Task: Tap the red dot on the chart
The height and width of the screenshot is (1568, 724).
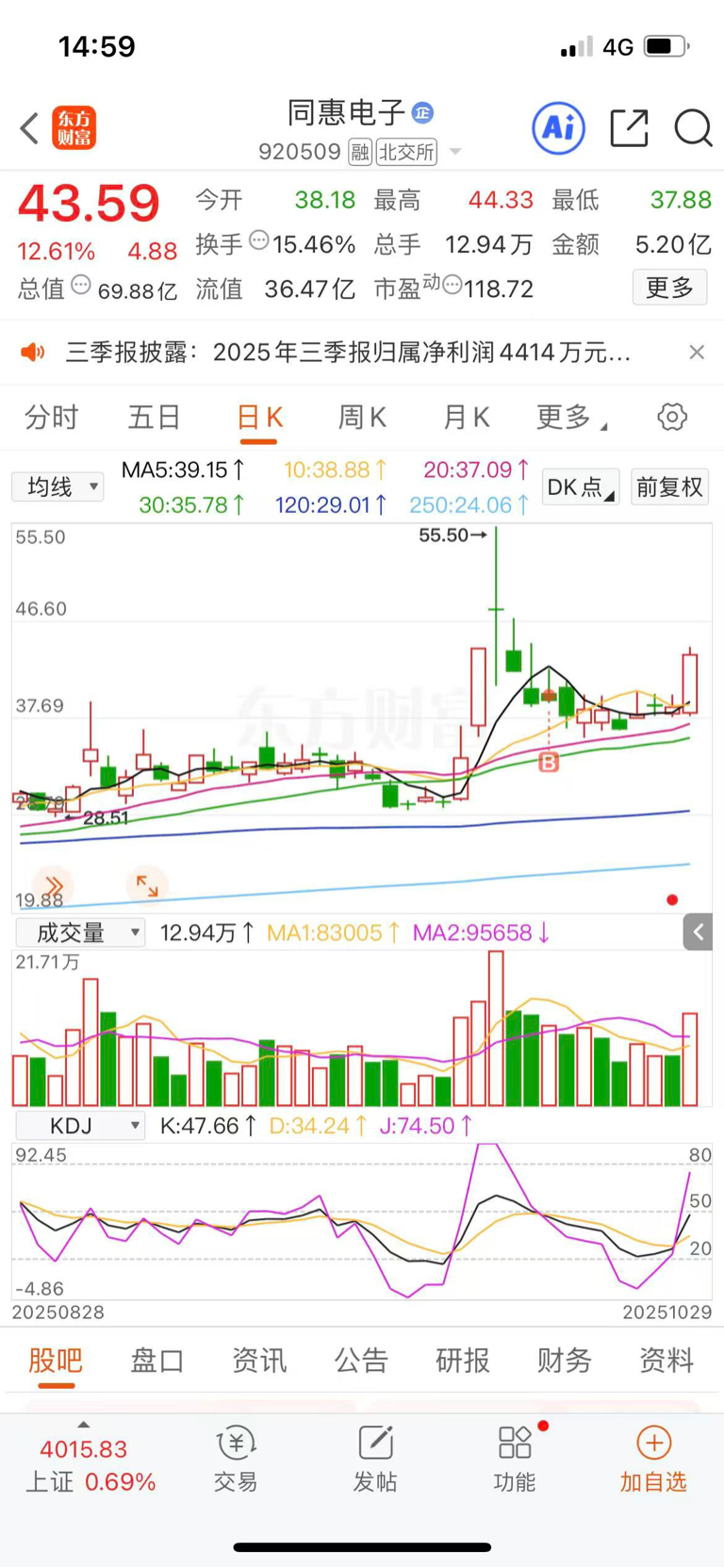Action: pos(672,900)
